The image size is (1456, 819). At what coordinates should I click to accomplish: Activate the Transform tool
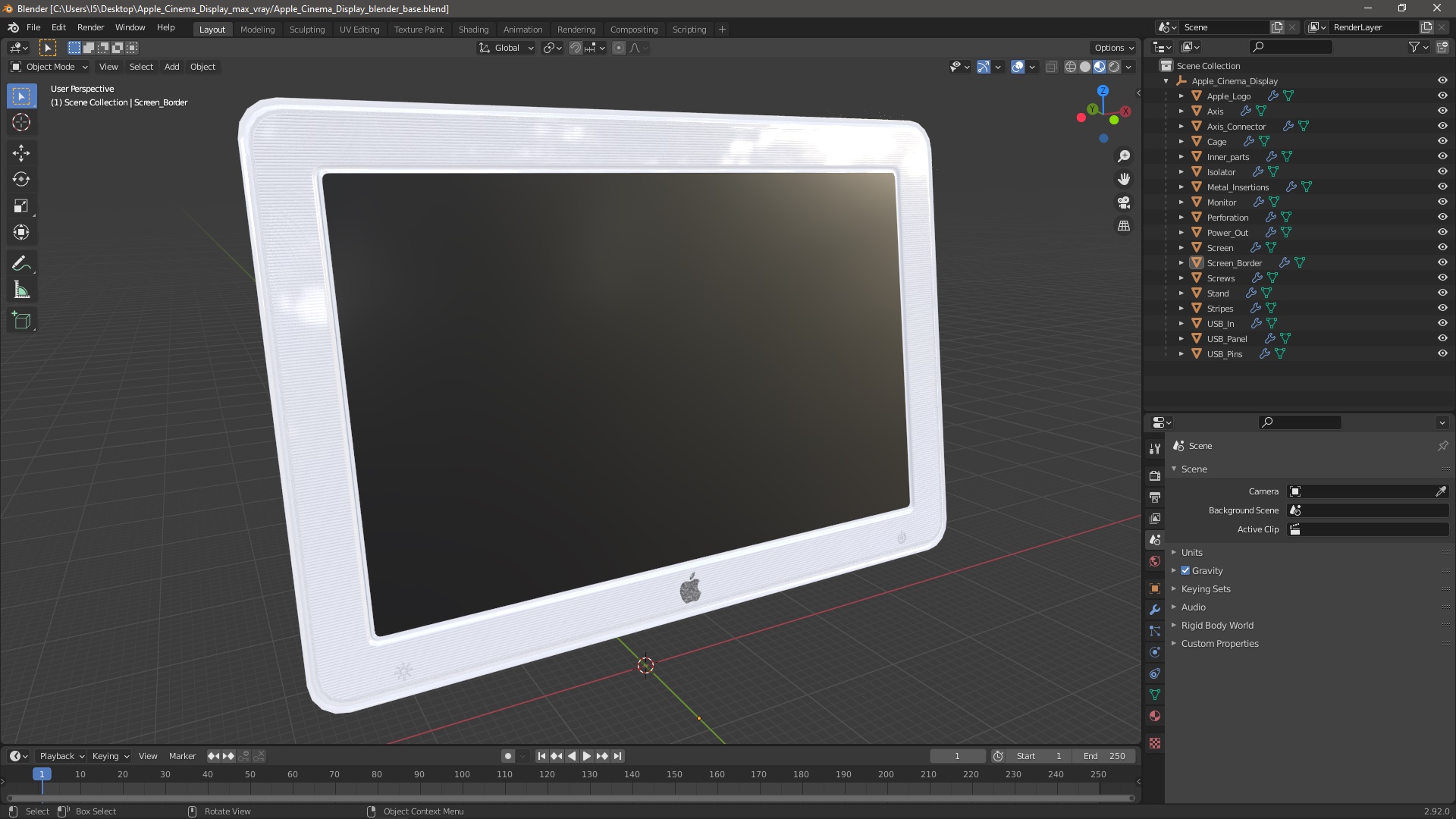pos(21,233)
